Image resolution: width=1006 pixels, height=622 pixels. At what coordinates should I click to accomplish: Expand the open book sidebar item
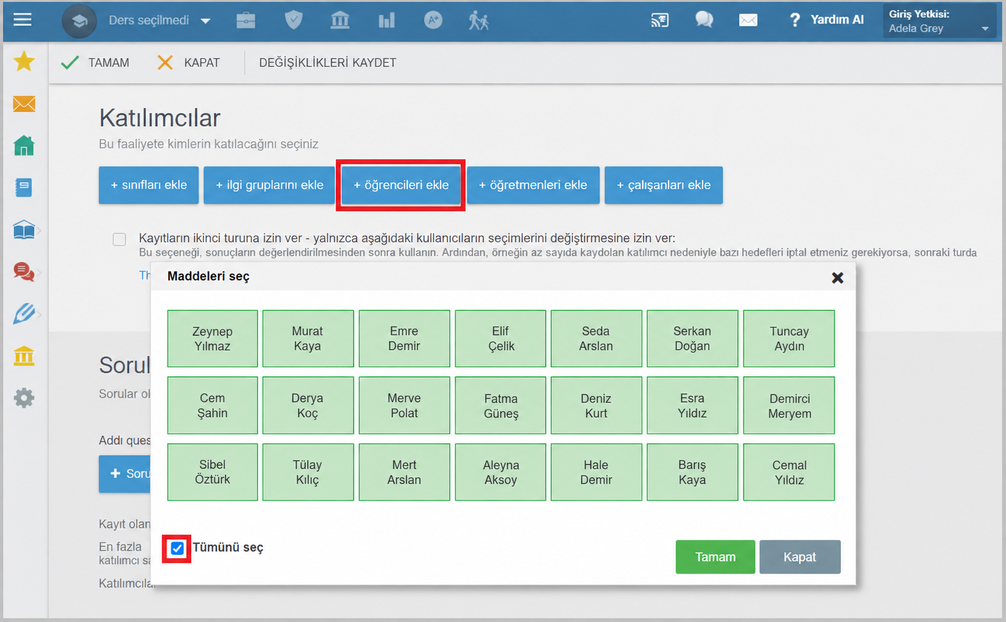pyautogui.click(x=24, y=230)
